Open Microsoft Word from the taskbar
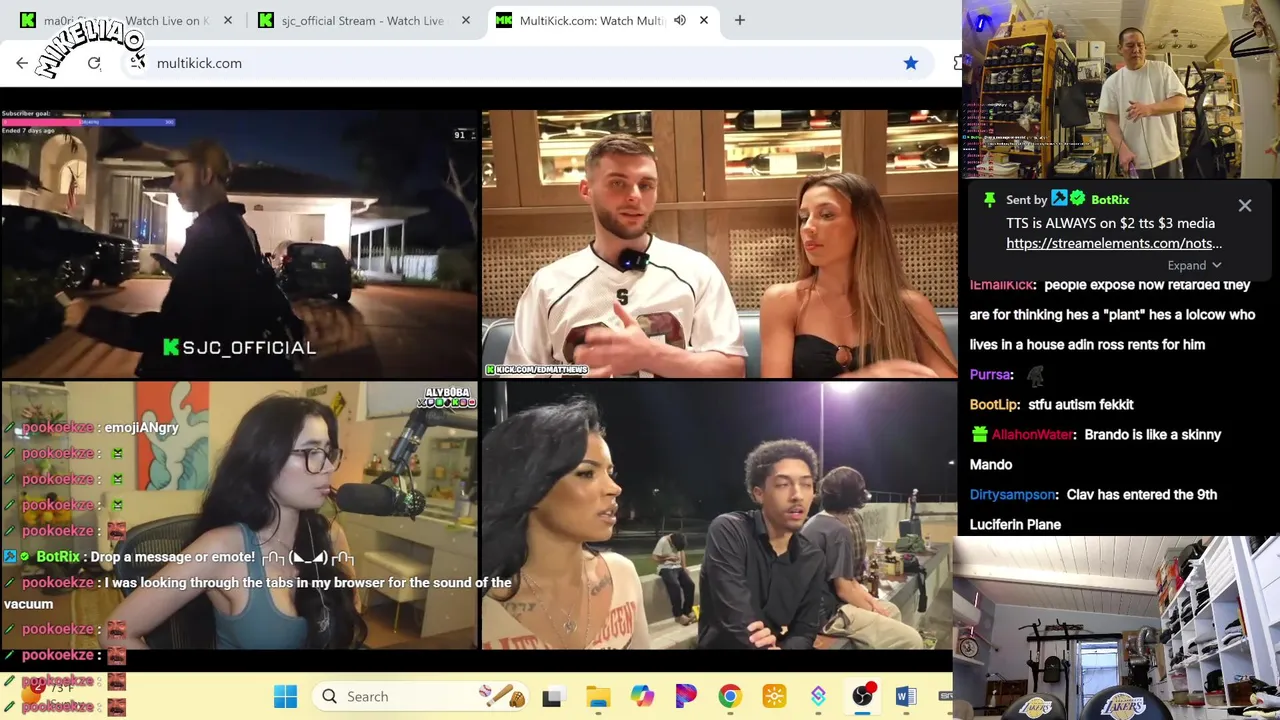1280x720 pixels. pos(906,696)
